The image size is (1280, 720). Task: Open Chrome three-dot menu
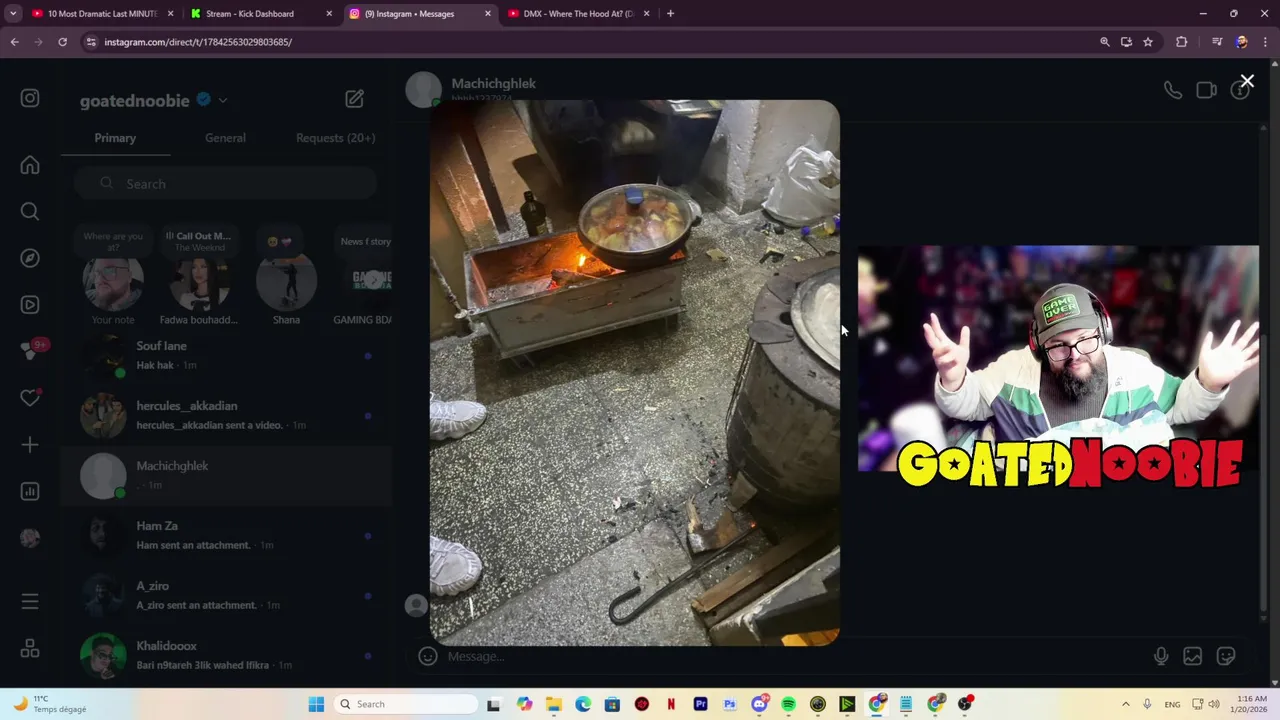pyautogui.click(x=1265, y=42)
